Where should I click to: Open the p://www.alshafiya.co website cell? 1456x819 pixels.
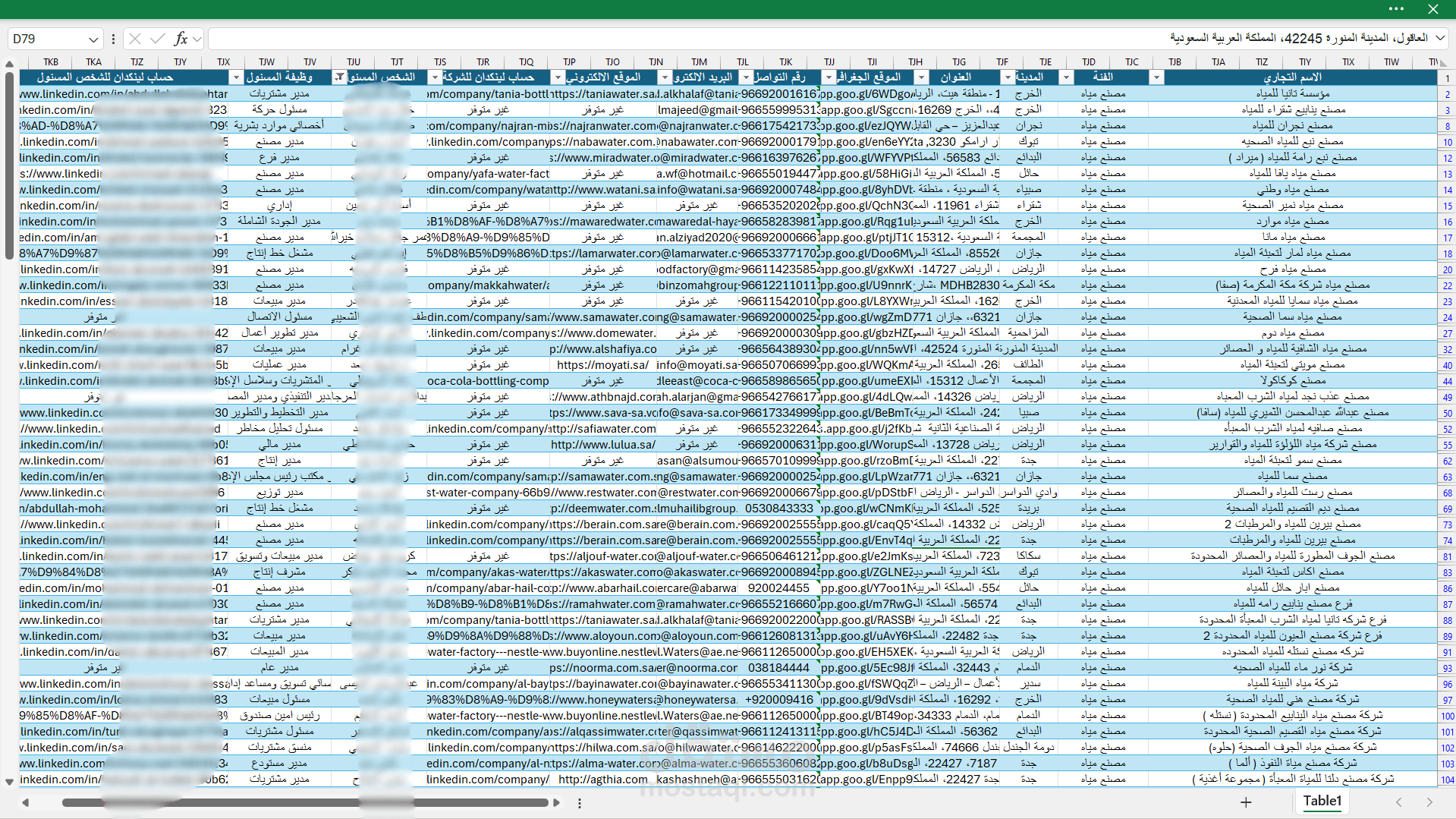pyautogui.click(x=602, y=349)
